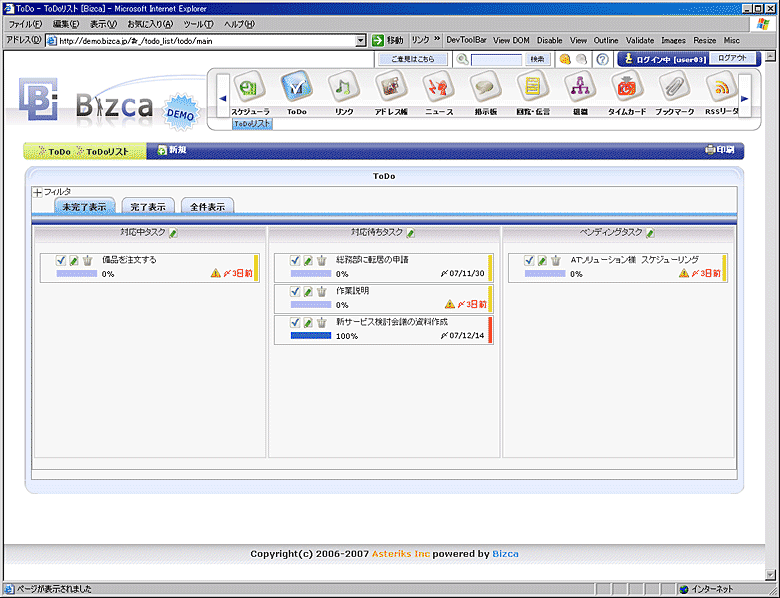Mark 備品を注文する as complete

pyautogui.click(x=61, y=260)
